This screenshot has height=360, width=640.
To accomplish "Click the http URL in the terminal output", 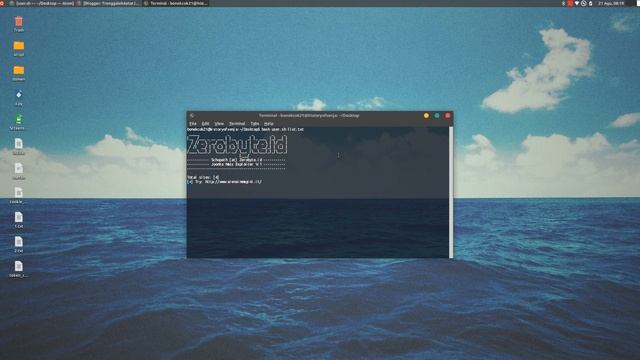I will (233, 182).
